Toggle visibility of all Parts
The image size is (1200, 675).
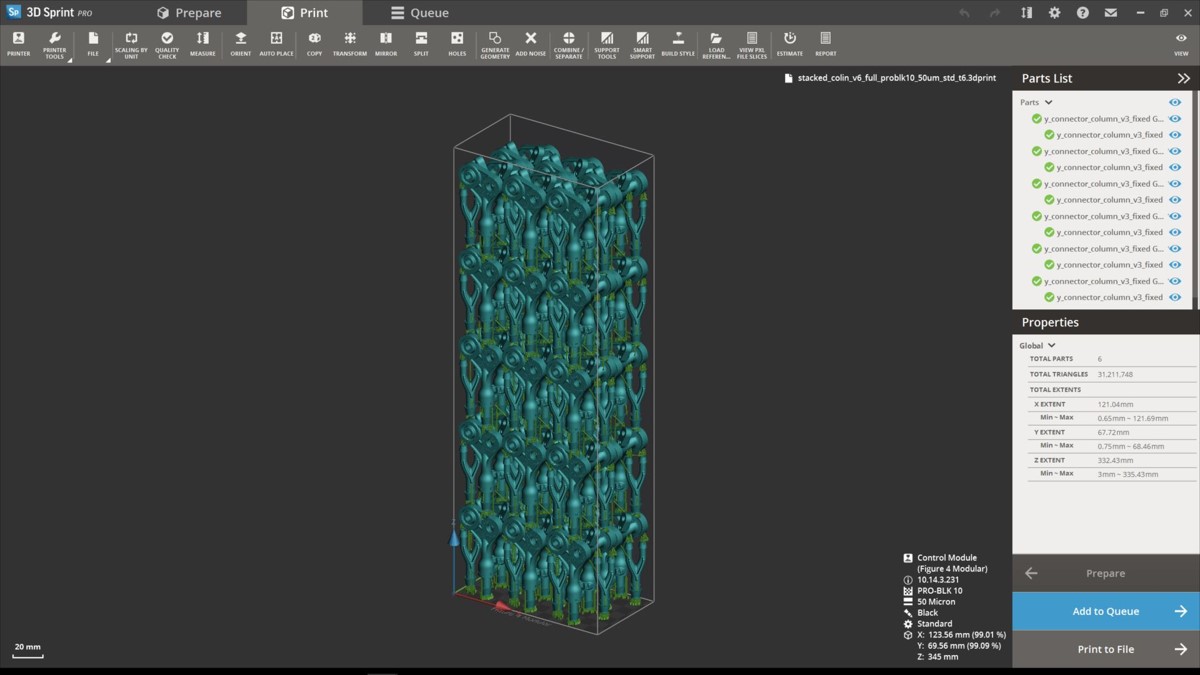coord(1175,102)
